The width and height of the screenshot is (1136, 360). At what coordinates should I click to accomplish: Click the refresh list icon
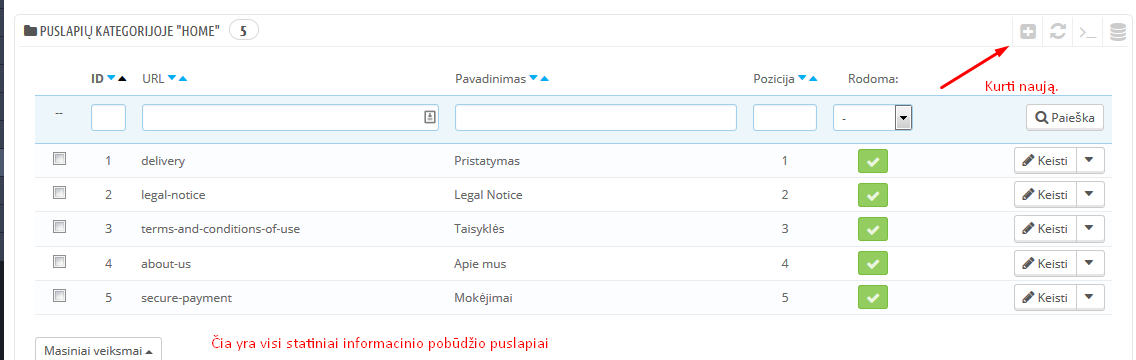click(1058, 32)
